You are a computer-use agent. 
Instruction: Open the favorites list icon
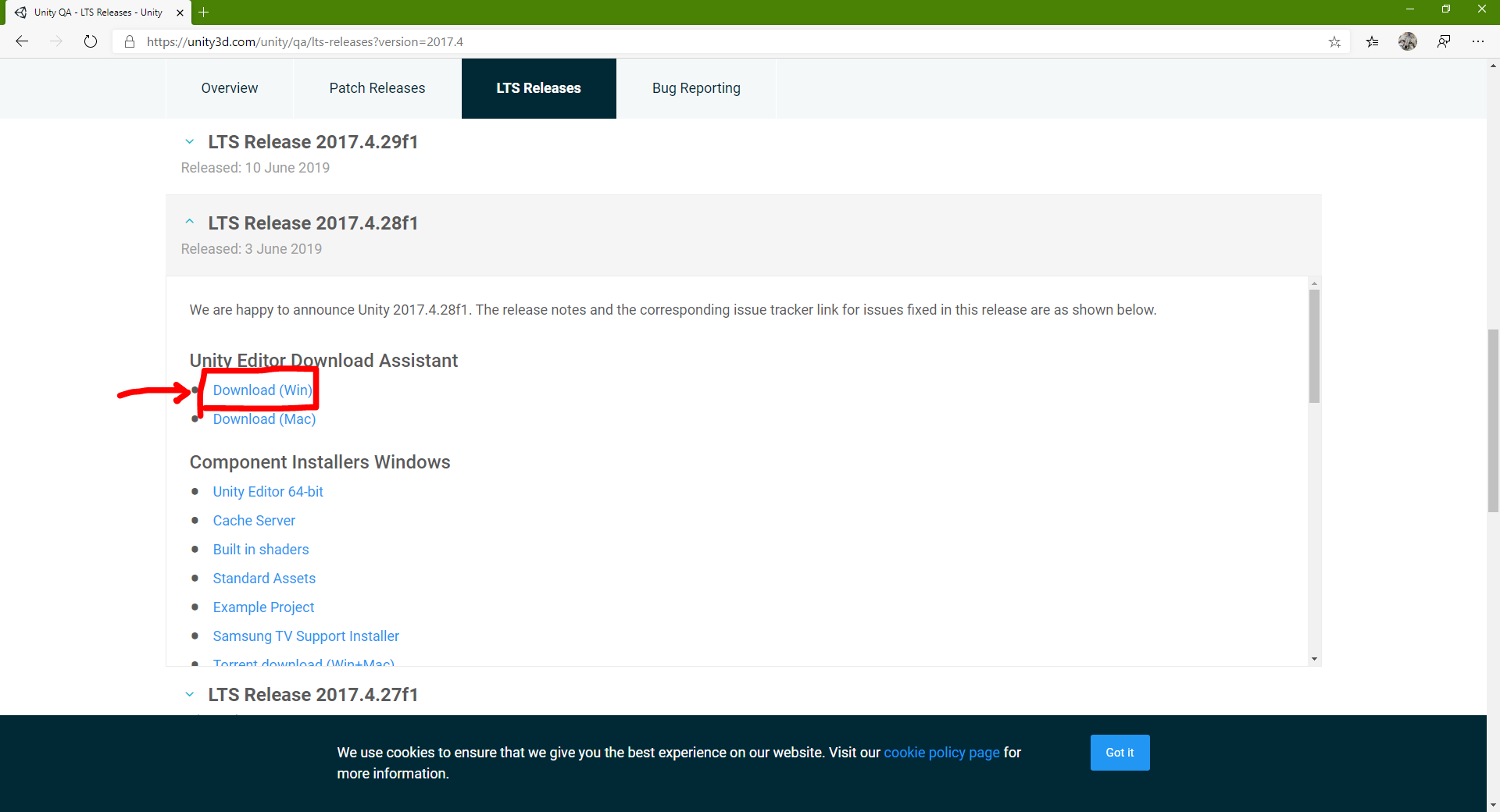coord(1372,41)
